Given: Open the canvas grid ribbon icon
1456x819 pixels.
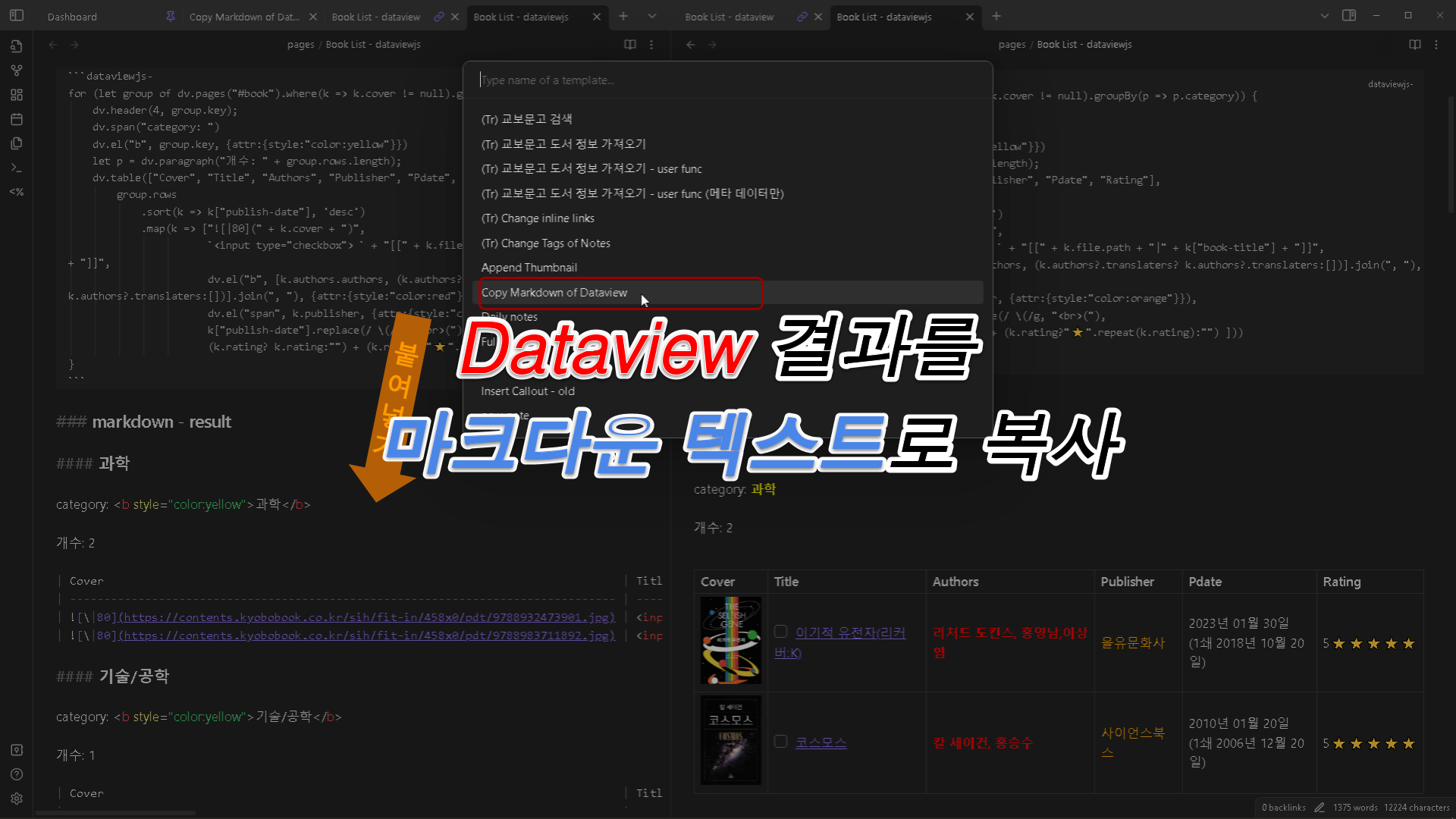Looking at the screenshot, I should coord(17,95).
